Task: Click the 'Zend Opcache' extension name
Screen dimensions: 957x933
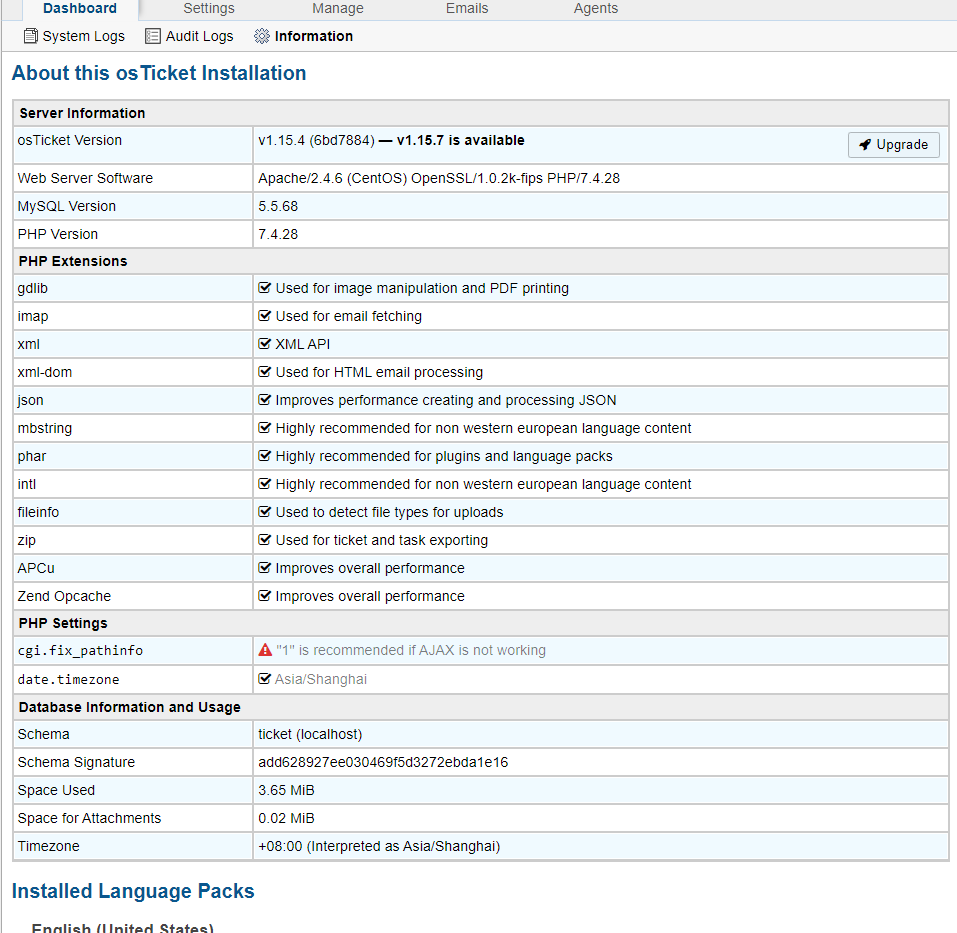Action: (x=64, y=596)
